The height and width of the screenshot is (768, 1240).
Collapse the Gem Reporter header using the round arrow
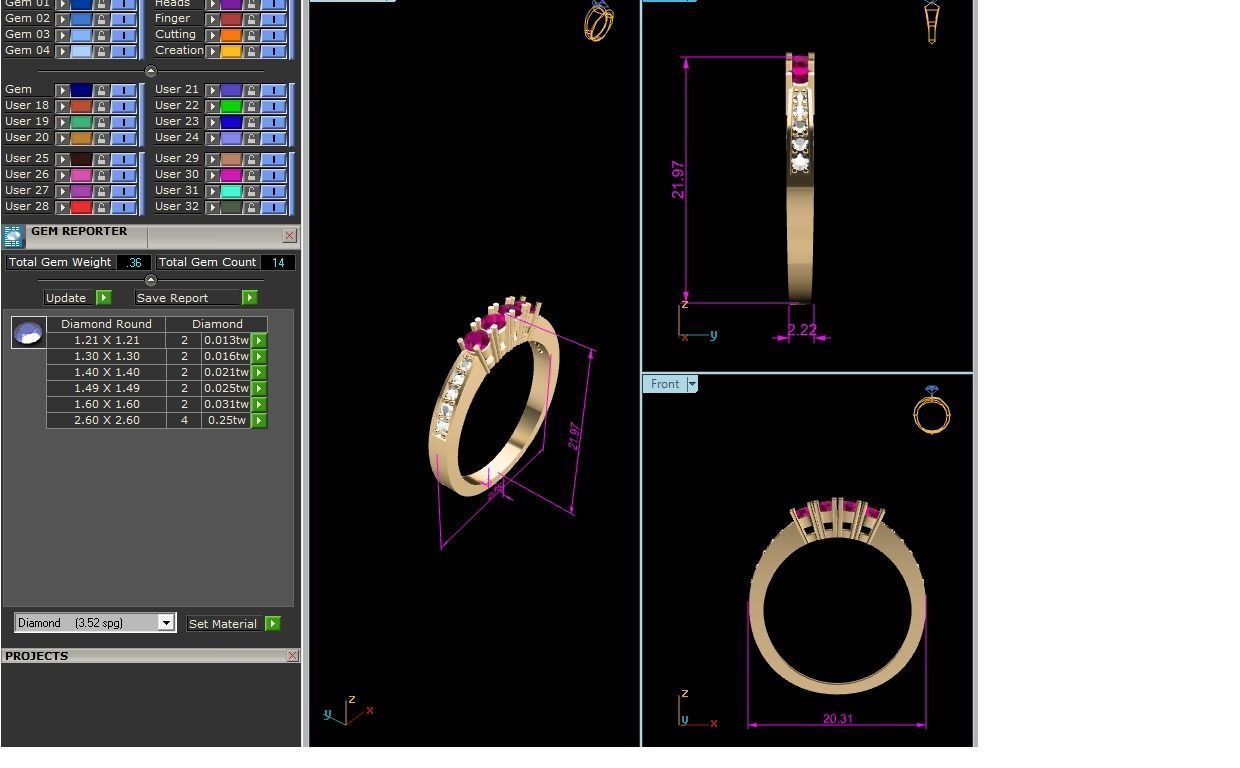point(151,280)
